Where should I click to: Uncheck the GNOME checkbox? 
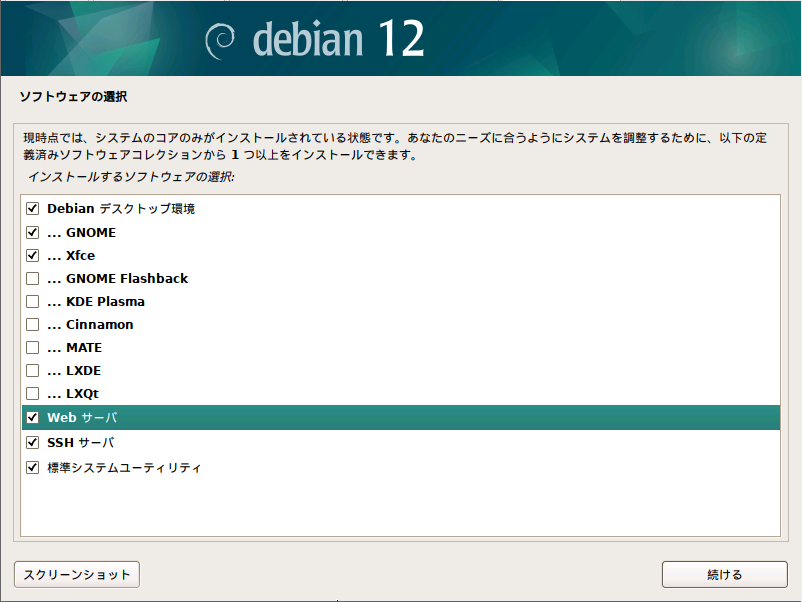33,232
